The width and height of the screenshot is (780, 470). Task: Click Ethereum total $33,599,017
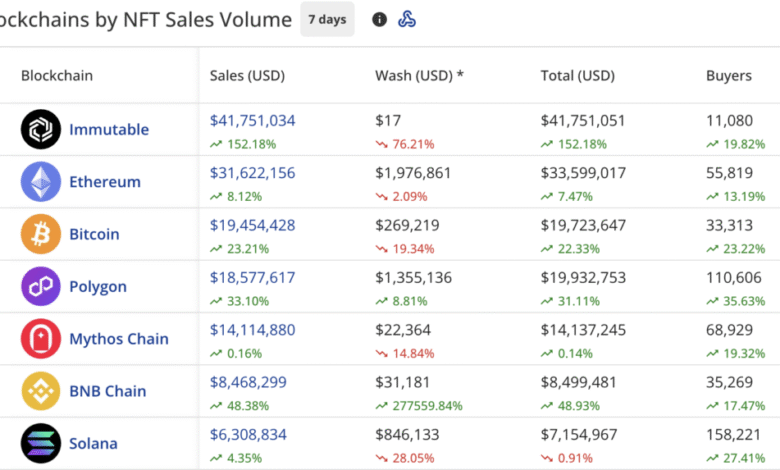[x=583, y=173]
